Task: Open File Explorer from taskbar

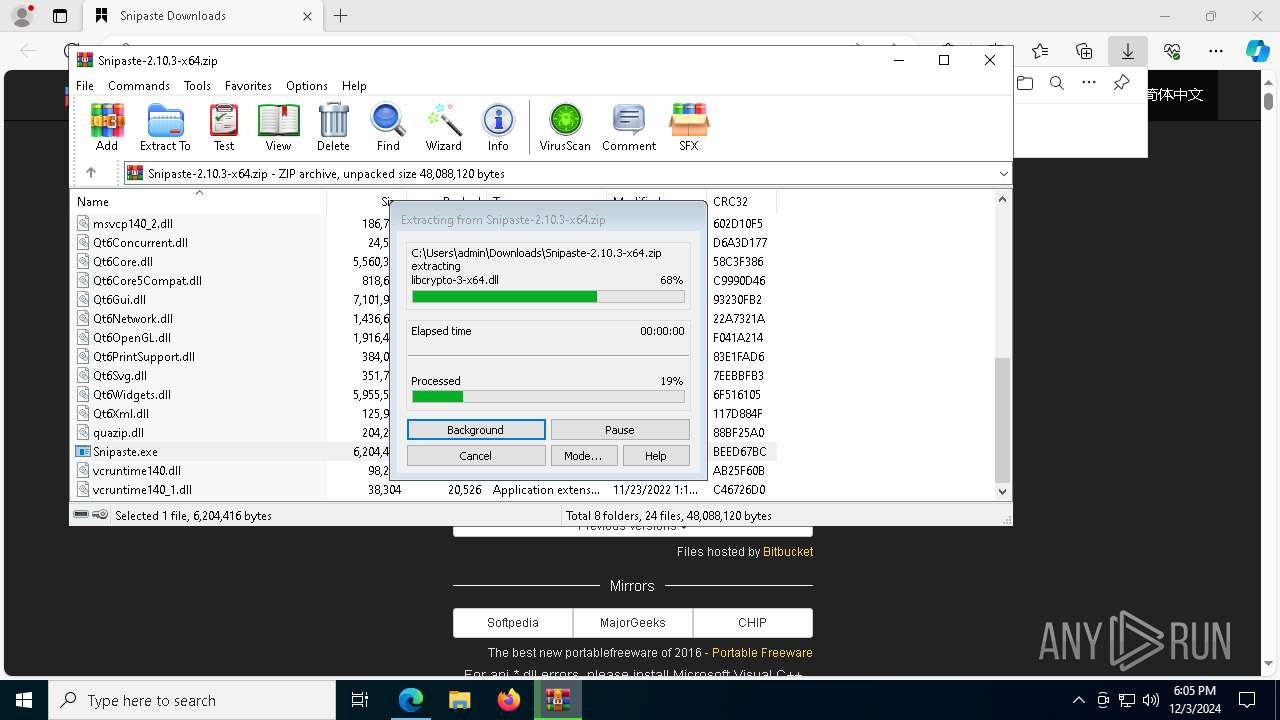Action: click(460, 700)
